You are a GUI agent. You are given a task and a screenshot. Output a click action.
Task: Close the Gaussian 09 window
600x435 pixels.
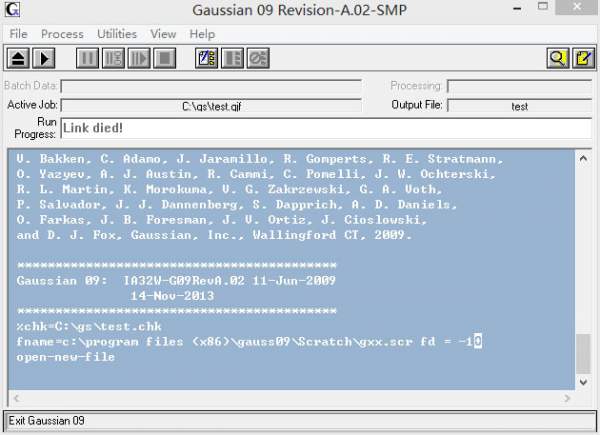pos(577,7)
